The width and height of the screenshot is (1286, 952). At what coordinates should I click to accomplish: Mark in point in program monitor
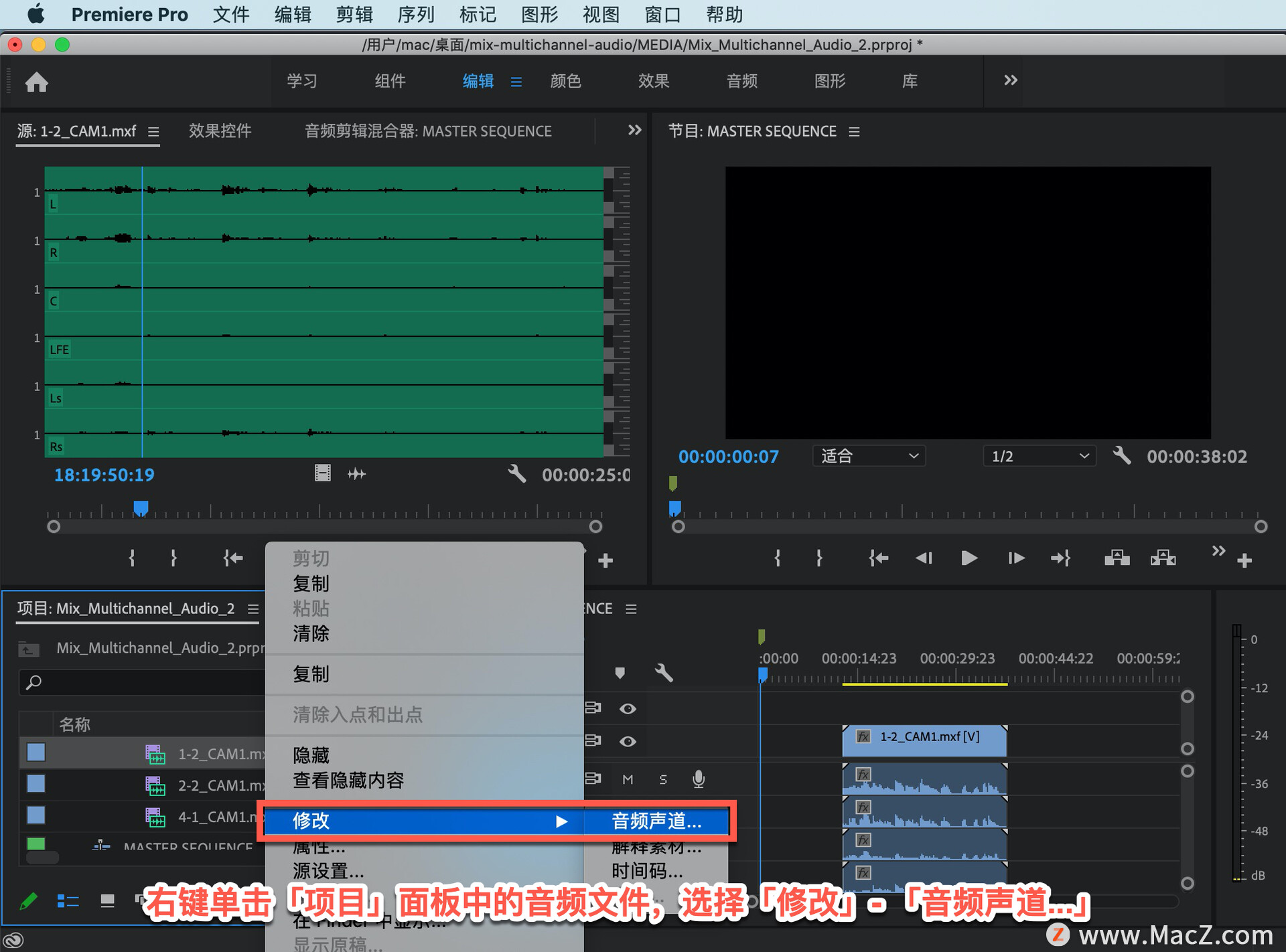point(778,558)
